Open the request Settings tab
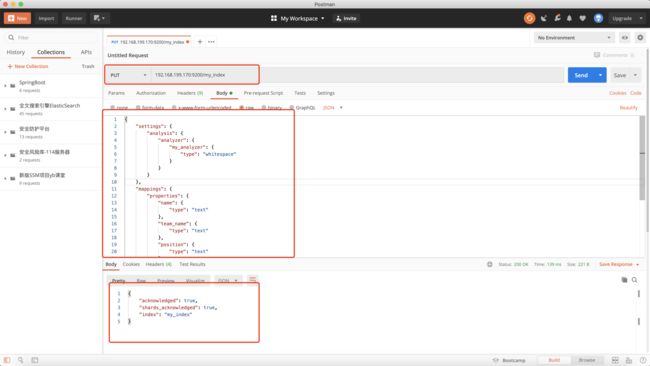The image size is (650, 366). click(x=326, y=93)
